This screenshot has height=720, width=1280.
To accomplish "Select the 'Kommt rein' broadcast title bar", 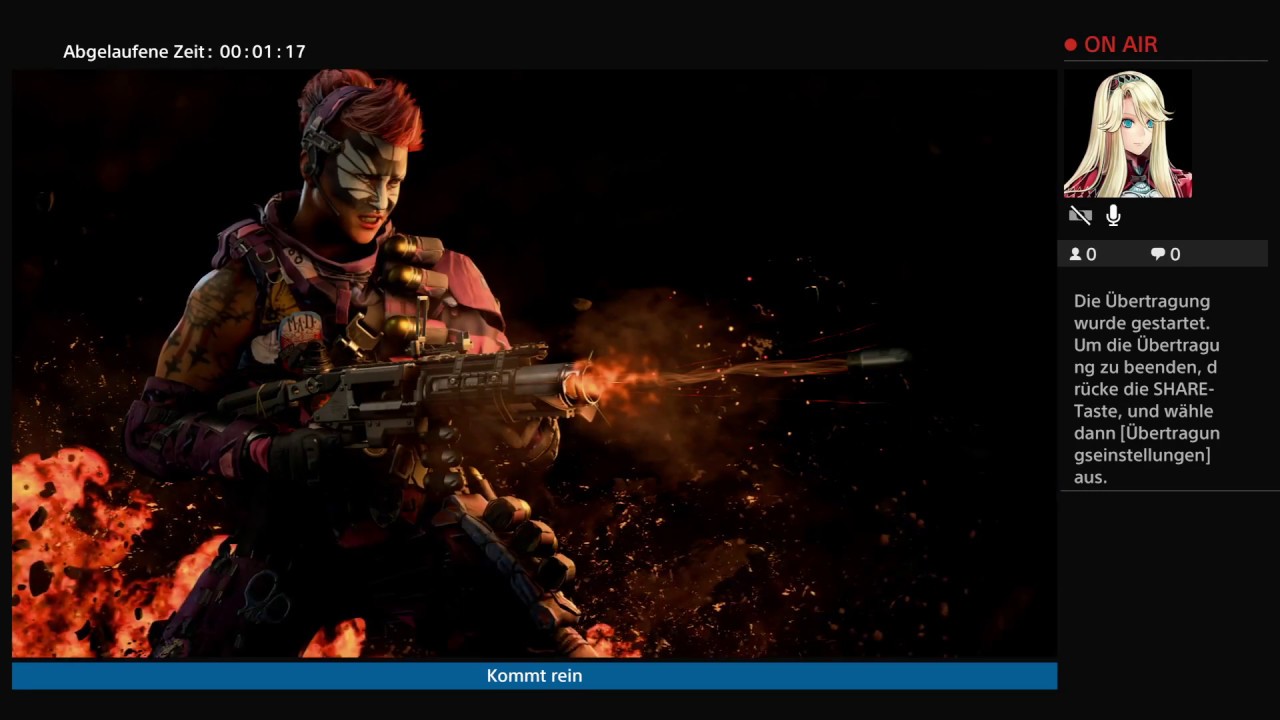I will (x=534, y=676).
